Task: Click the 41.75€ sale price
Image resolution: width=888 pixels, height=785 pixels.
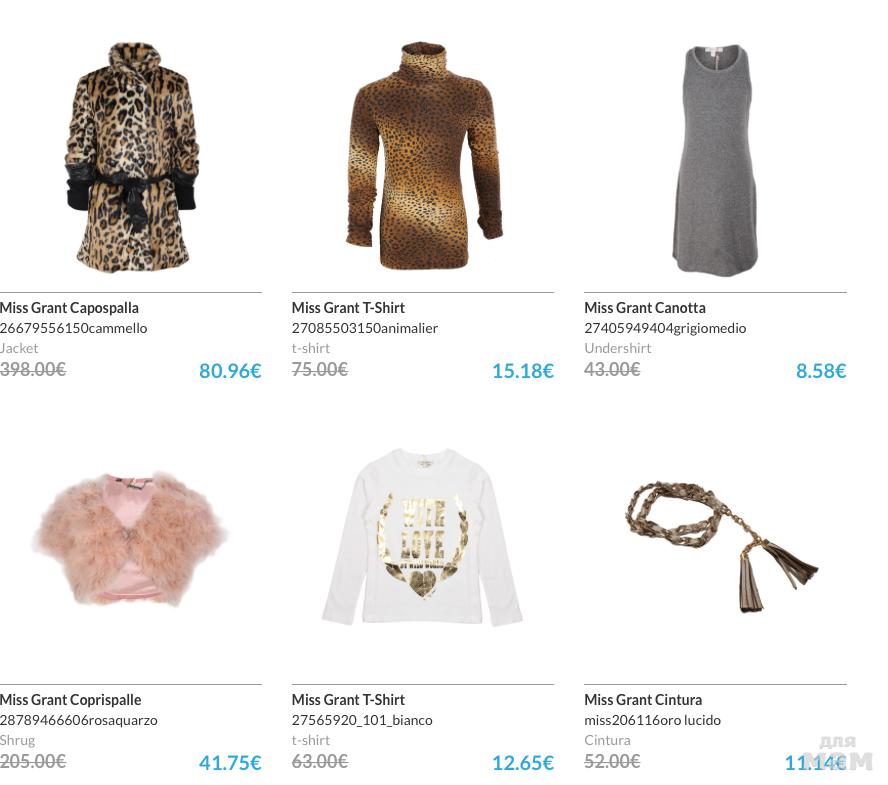Action: click(230, 763)
